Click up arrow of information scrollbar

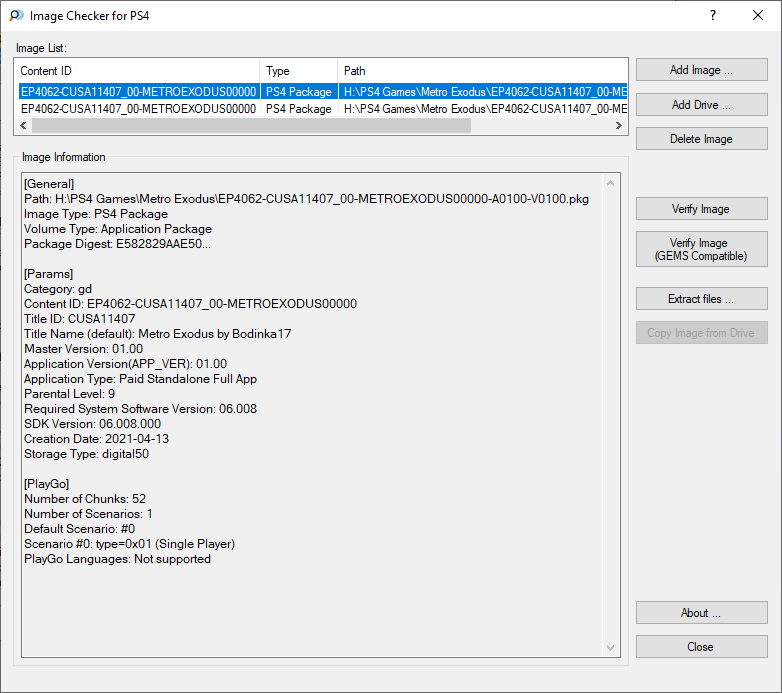[x=610, y=183]
